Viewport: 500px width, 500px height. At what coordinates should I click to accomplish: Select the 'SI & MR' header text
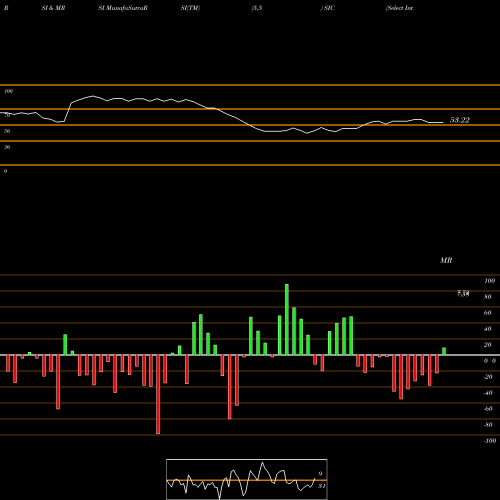pyautogui.click(x=53, y=8)
